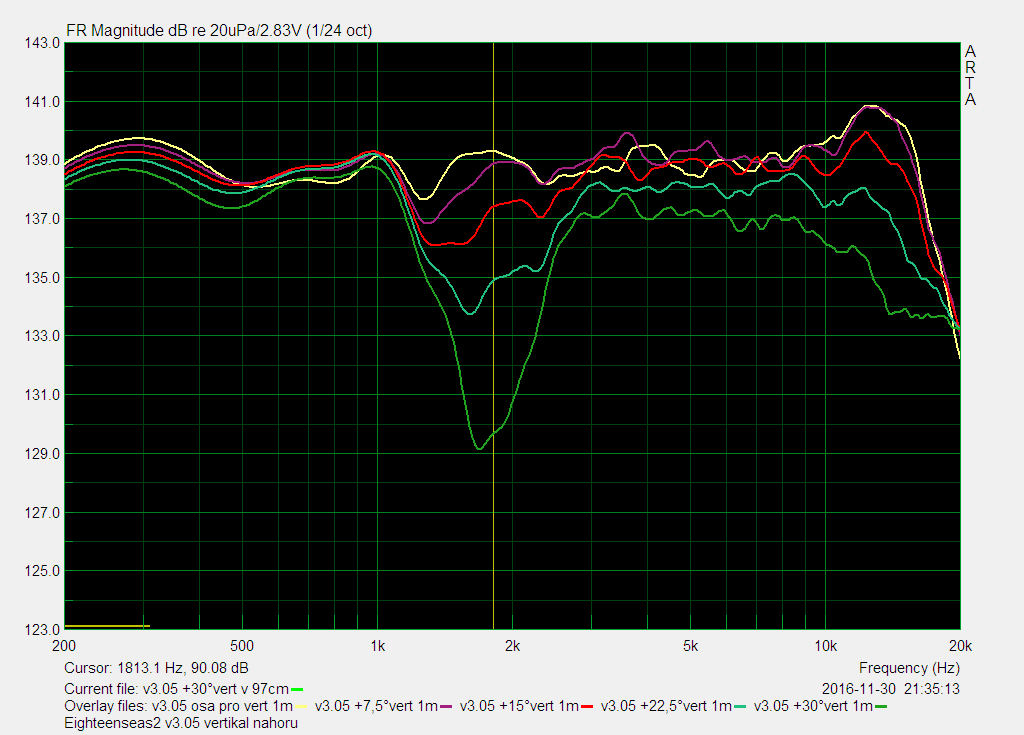Image resolution: width=1024 pixels, height=735 pixels.
Task: Click the yellow bar at graph bottom-left corner
Action: pos(107,626)
